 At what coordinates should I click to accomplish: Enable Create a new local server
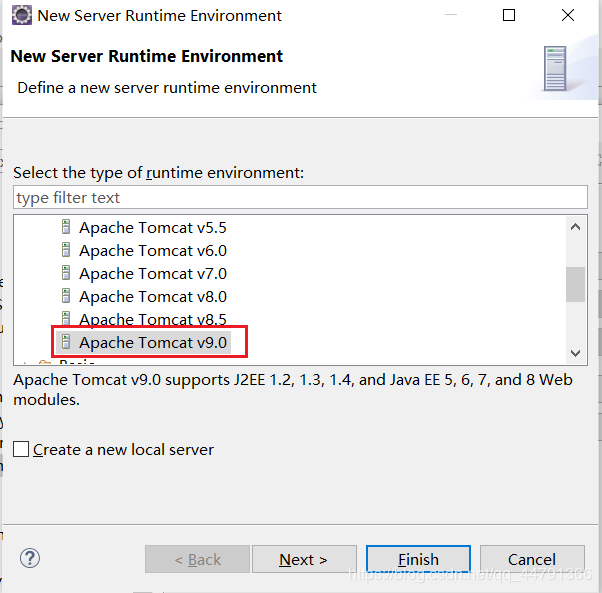[x=21, y=449]
